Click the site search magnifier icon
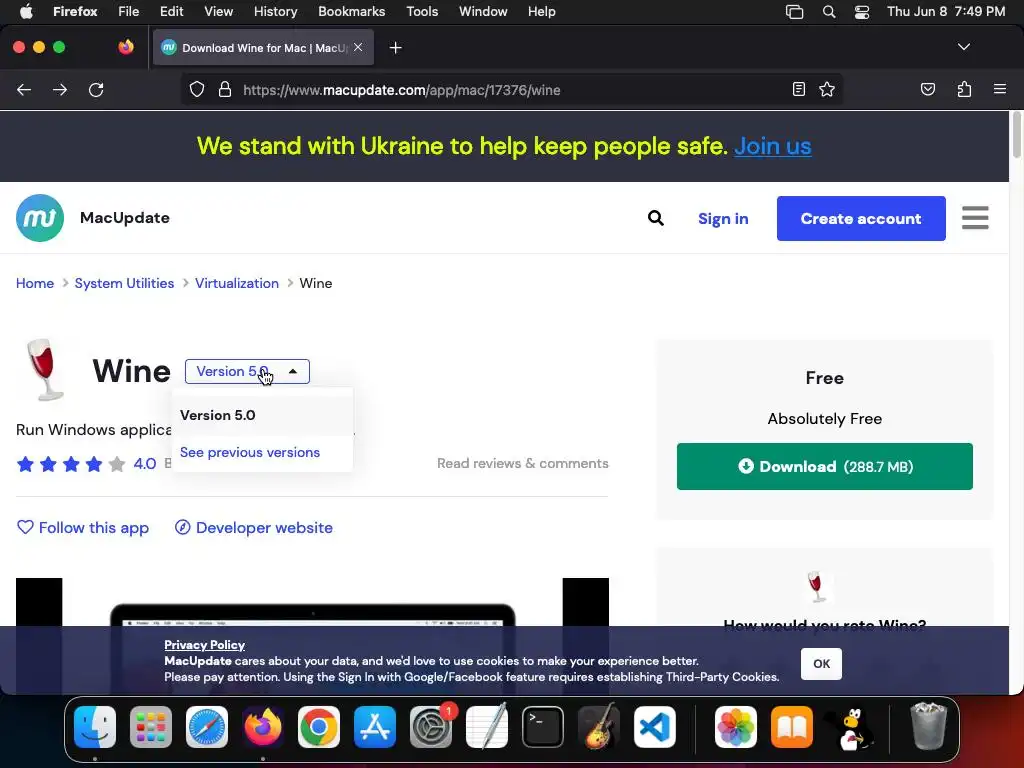1024x768 pixels. pos(656,218)
